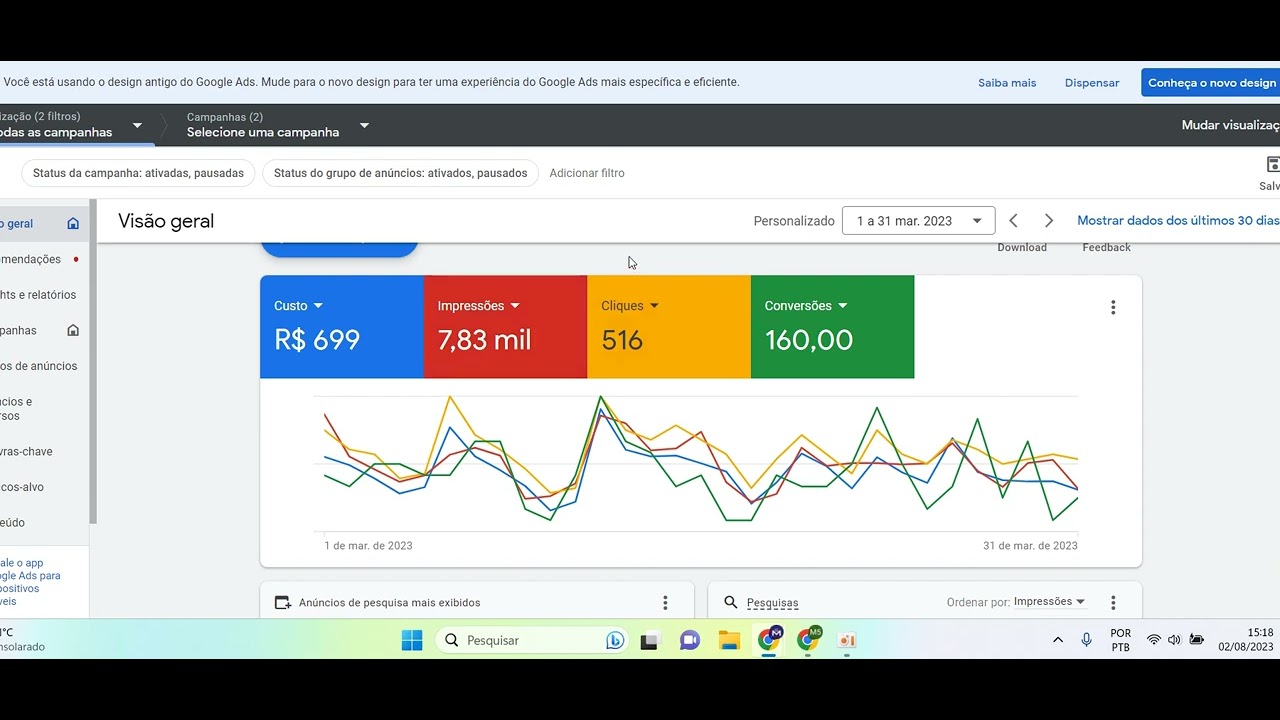Click the microphone tray icon
The height and width of the screenshot is (720, 1280).
1086,640
